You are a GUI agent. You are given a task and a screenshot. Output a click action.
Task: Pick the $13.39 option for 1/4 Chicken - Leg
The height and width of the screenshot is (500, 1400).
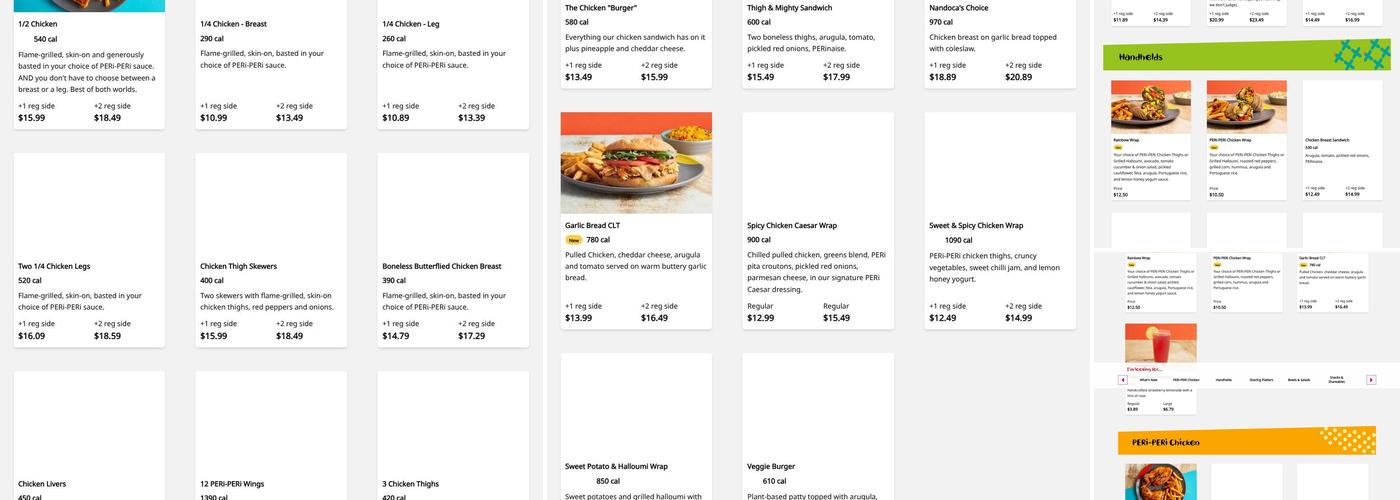click(472, 118)
